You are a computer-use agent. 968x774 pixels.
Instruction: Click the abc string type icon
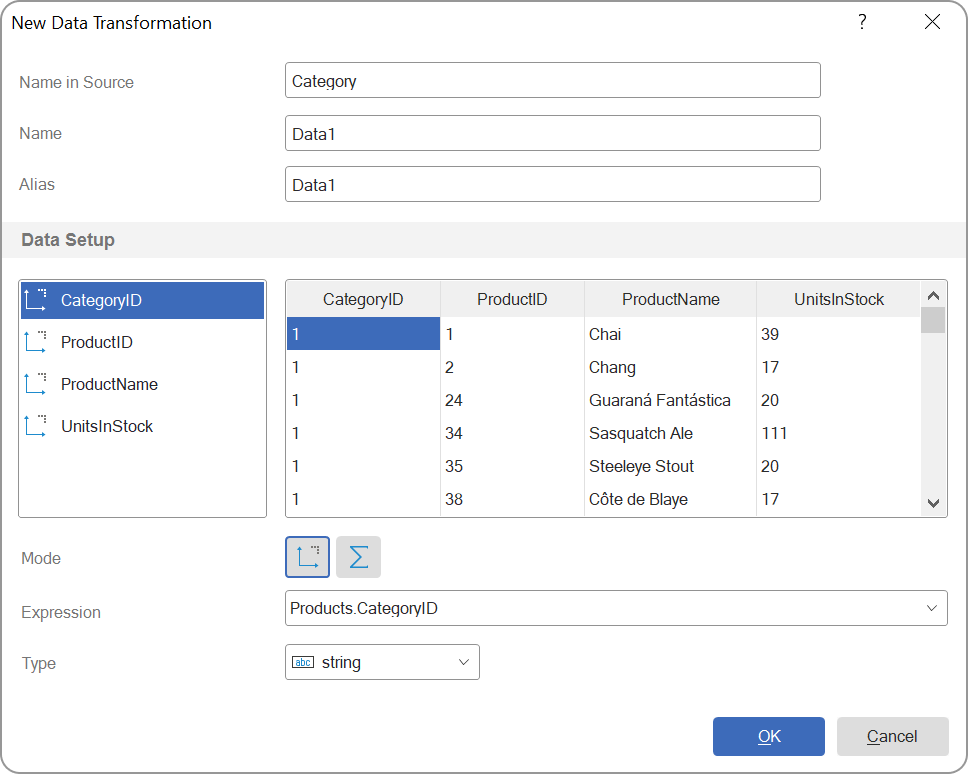pos(302,661)
